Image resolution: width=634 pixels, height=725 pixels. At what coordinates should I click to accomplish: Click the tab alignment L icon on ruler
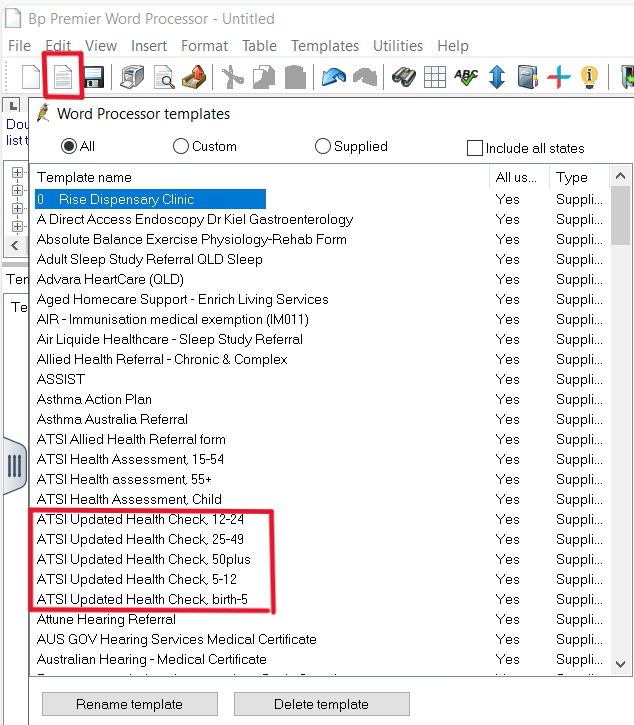click(x=12, y=106)
